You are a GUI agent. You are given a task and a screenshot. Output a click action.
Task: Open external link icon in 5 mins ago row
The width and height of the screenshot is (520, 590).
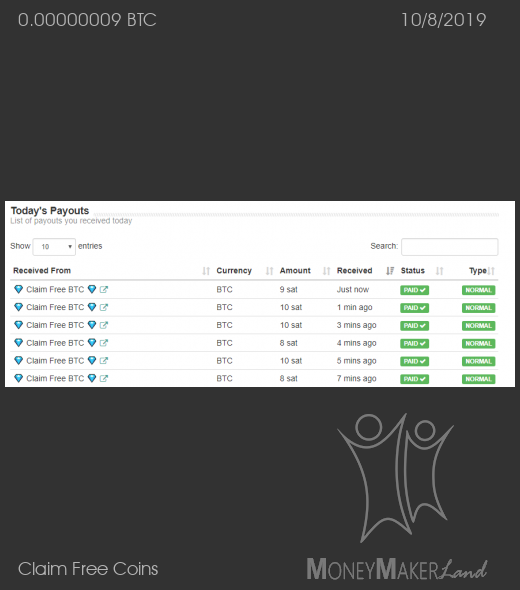click(104, 360)
